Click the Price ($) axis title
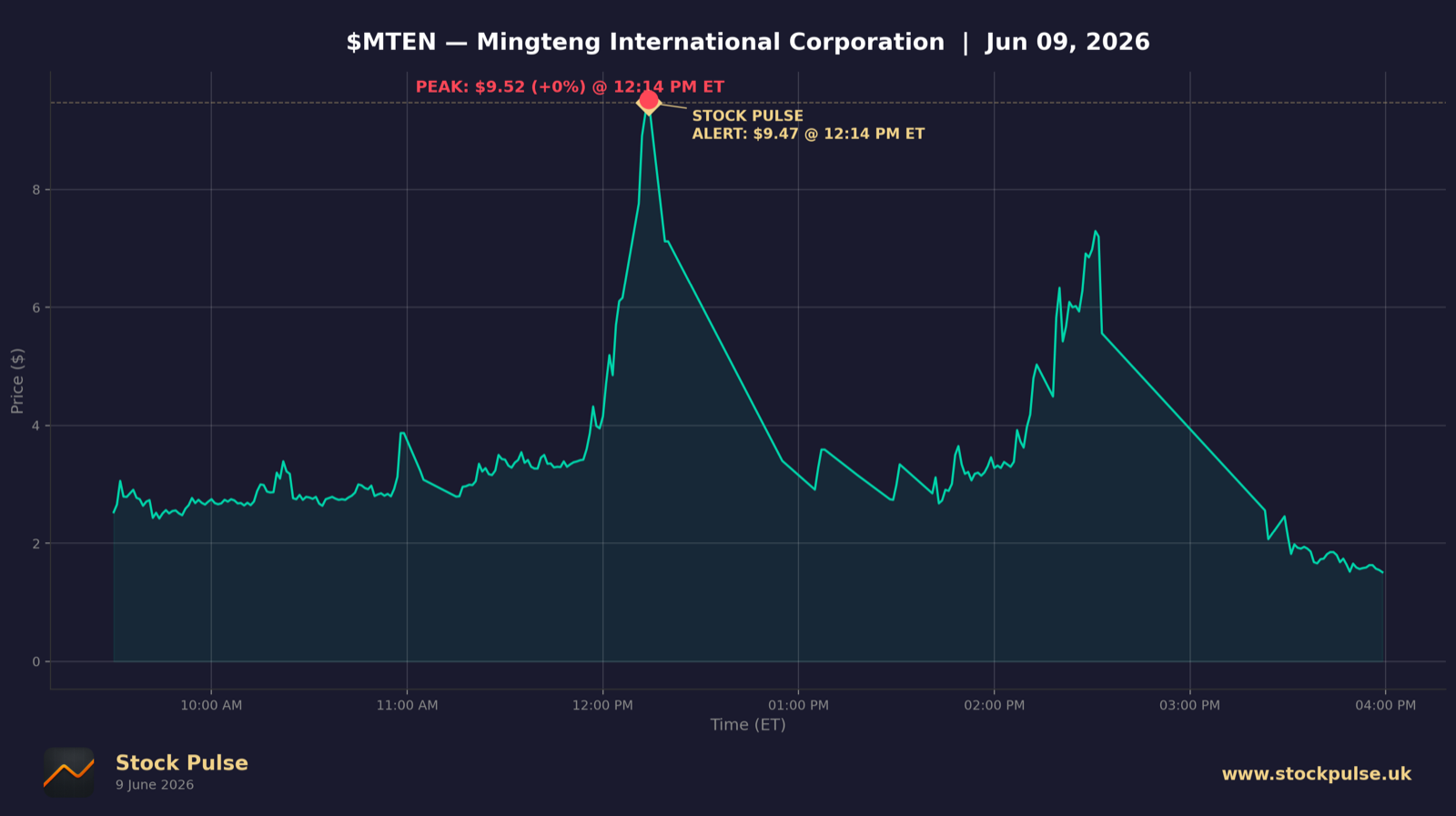Viewport: 1456px width, 816px height. [17, 380]
